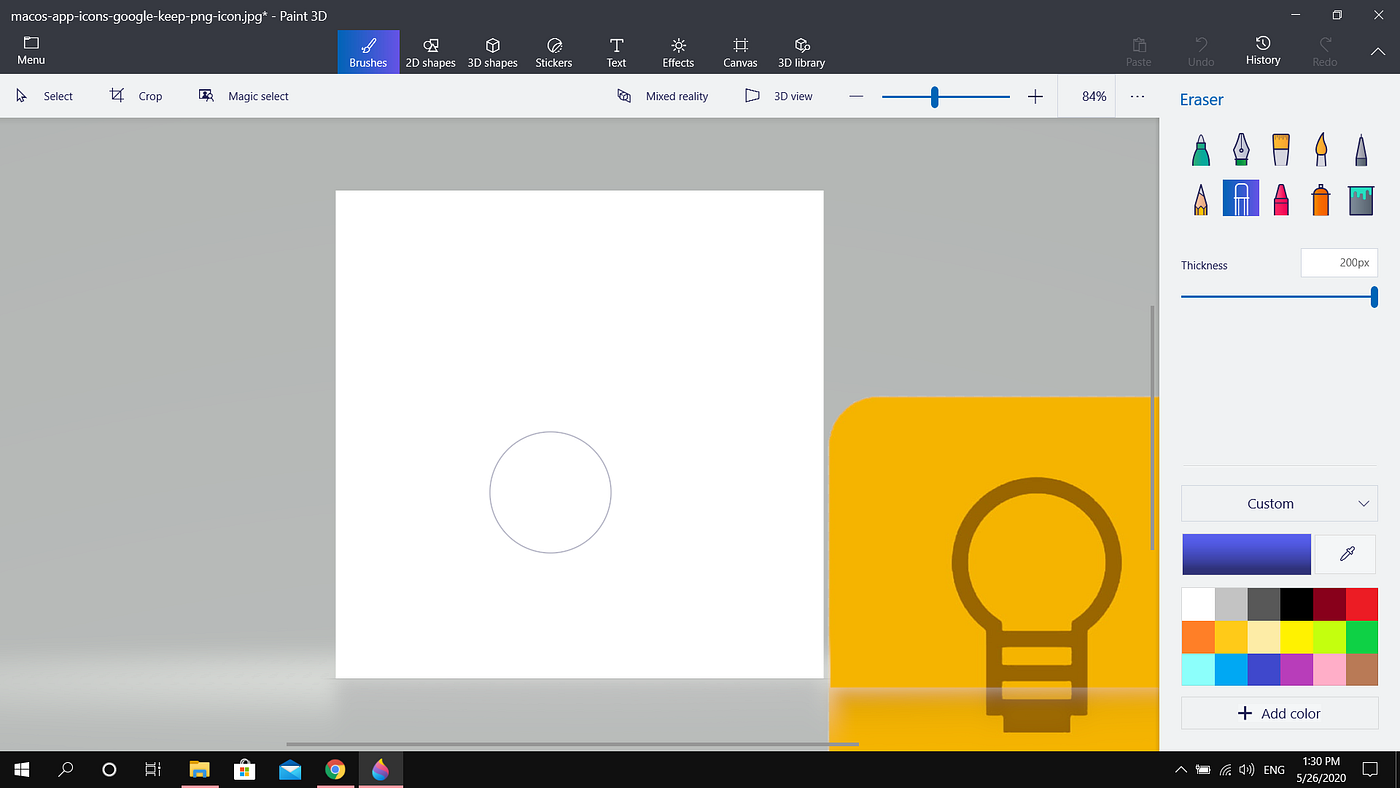Click the Thickness value input field

(x=1339, y=262)
